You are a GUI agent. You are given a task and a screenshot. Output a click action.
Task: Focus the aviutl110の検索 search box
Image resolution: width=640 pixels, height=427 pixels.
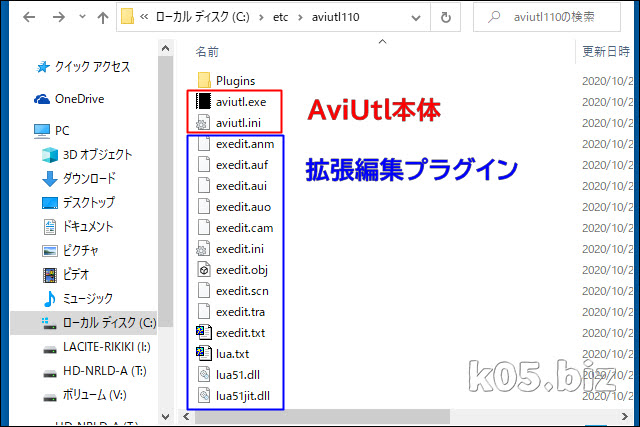pyautogui.click(x=547, y=17)
